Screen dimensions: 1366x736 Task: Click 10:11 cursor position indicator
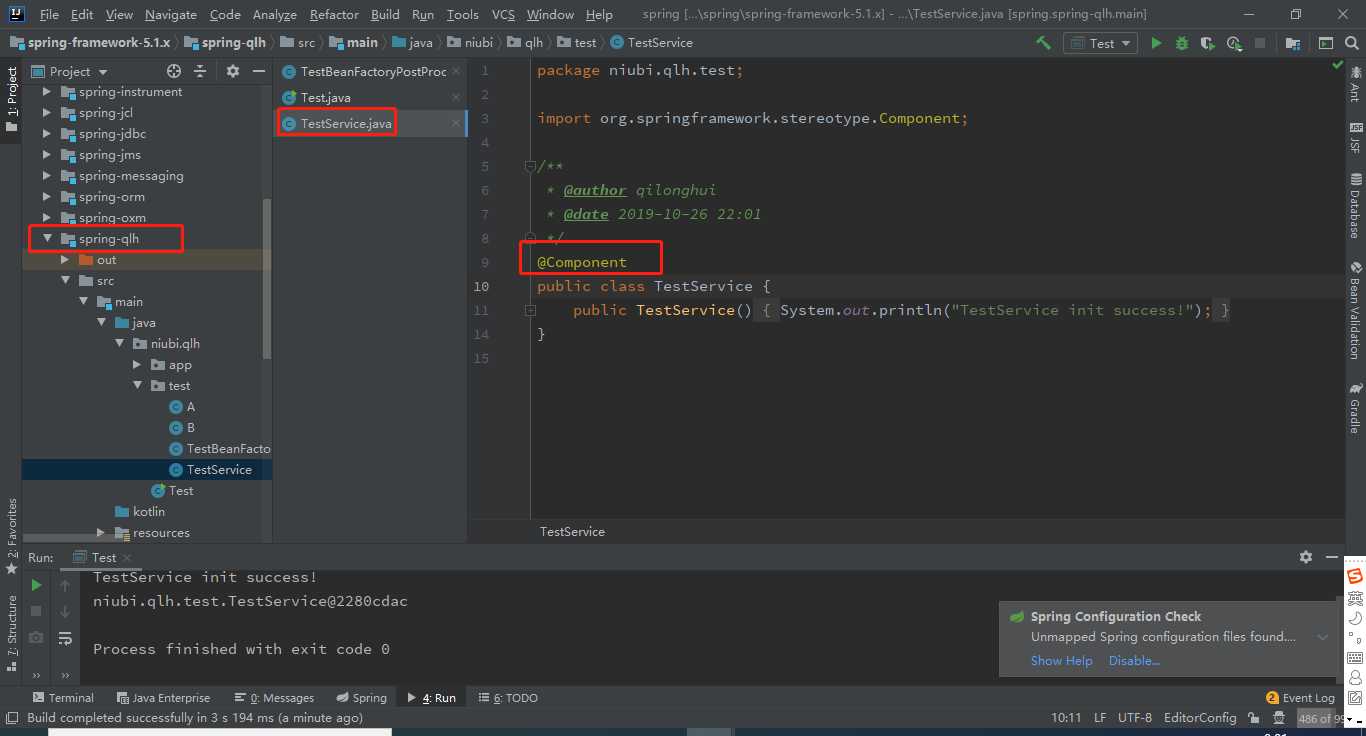tap(1066, 718)
